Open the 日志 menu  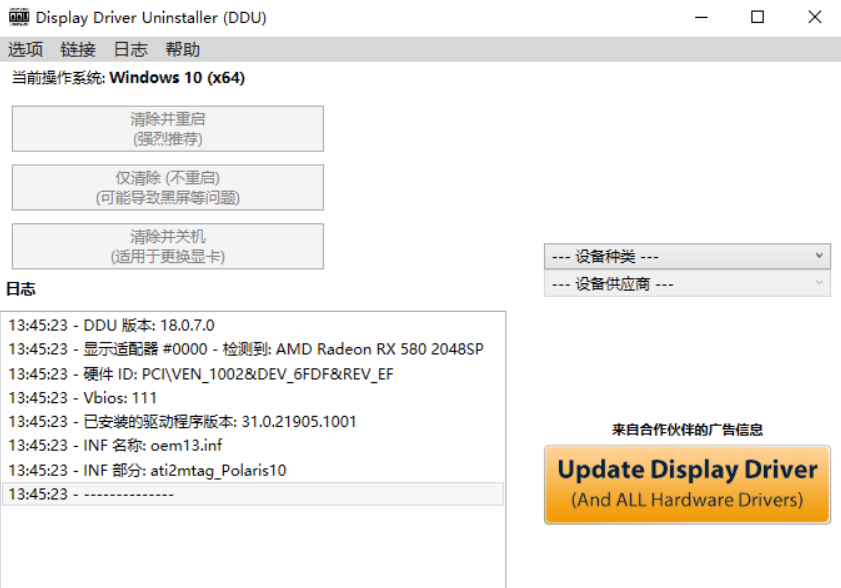click(x=130, y=49)
